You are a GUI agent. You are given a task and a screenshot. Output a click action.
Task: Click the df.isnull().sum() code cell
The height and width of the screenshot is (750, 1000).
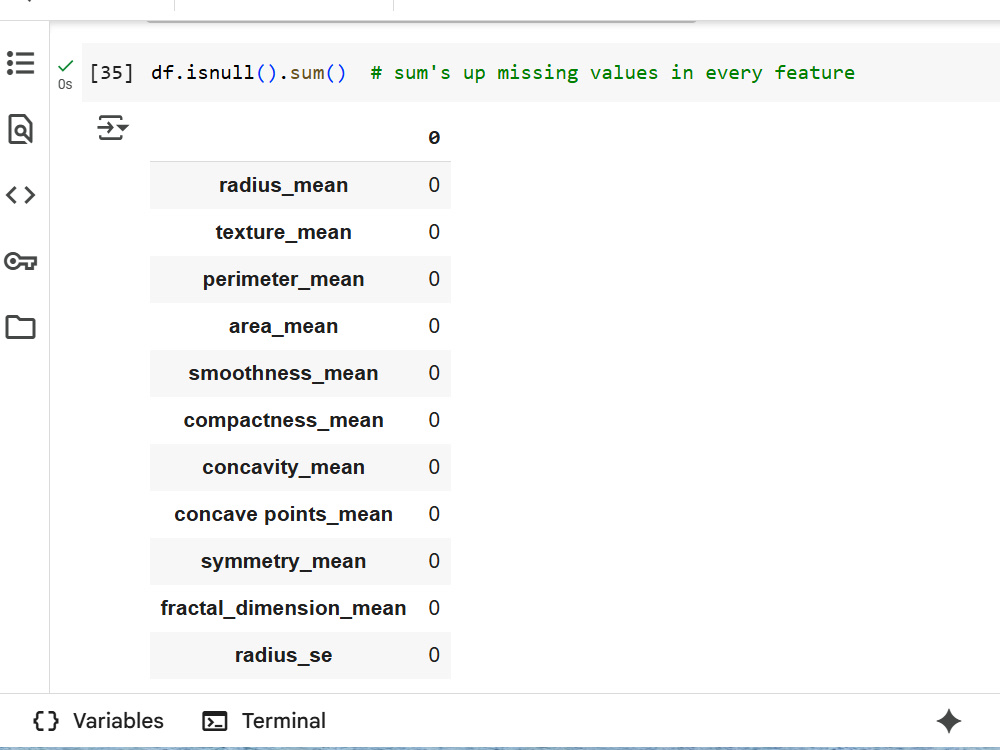click(x=541, y=73)
